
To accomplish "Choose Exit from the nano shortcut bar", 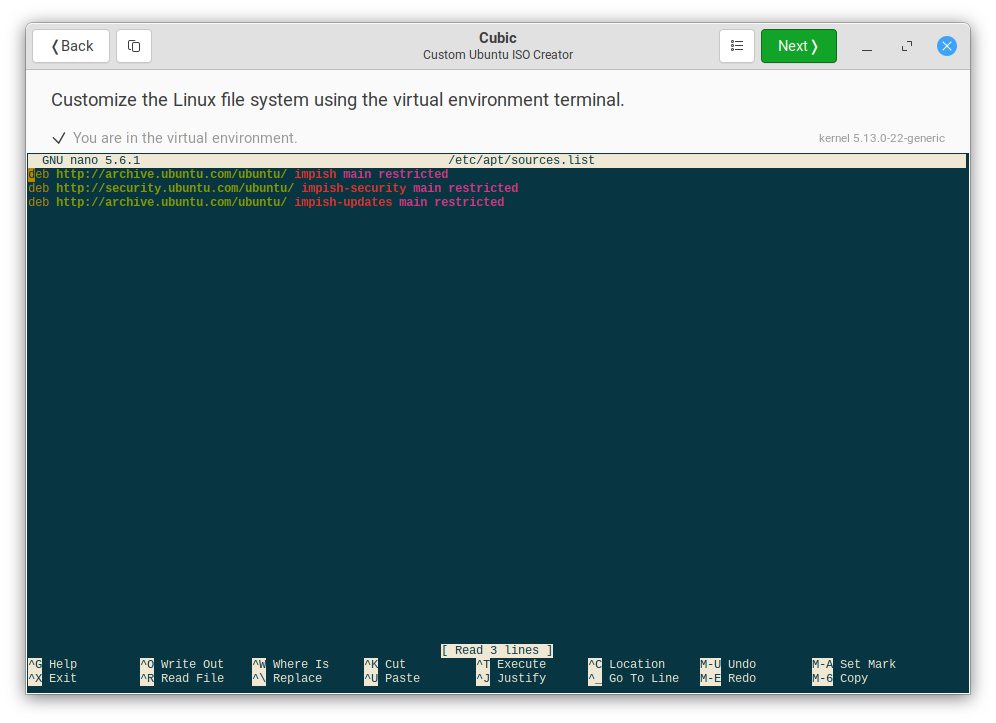I will [51, 677].
